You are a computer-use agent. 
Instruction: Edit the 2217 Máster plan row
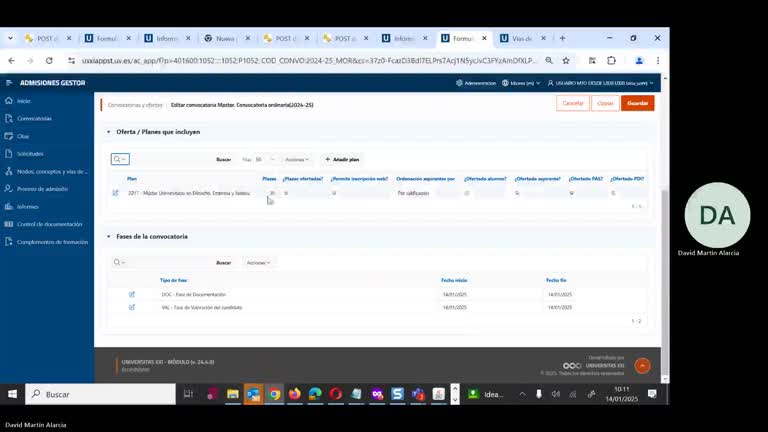click(x=116, y=193)
